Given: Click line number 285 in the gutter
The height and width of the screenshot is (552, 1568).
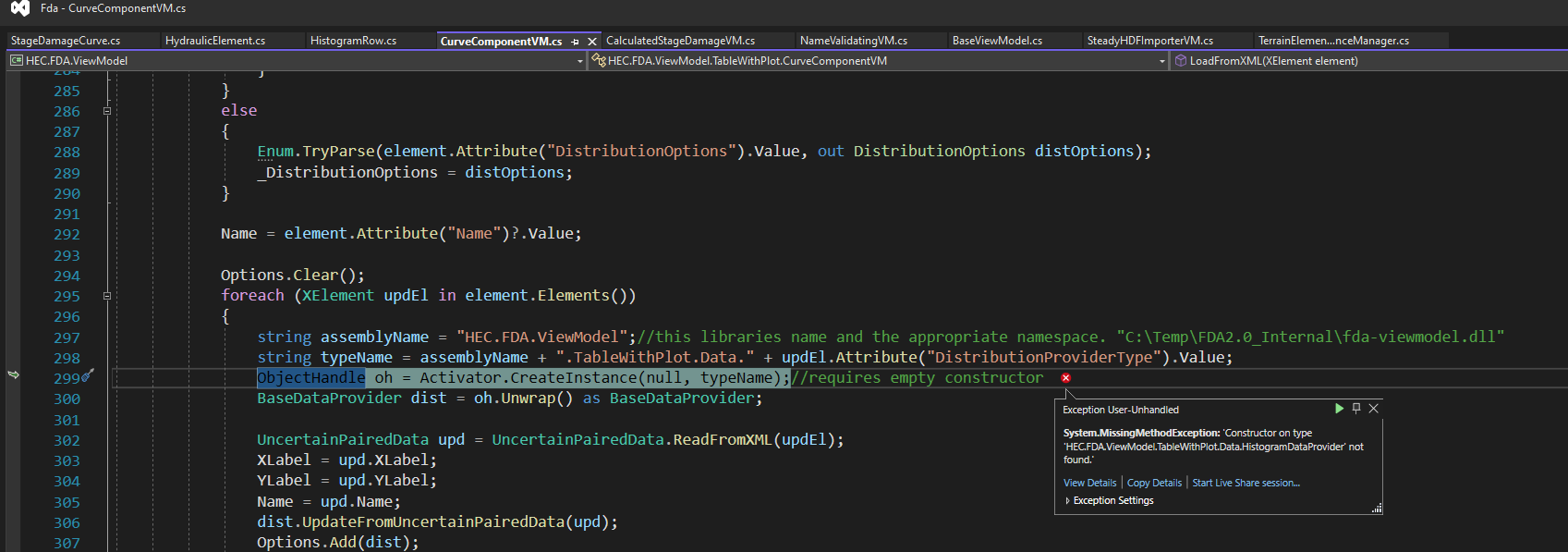Looking at the screenshot, I should click(x=67, y=91).
